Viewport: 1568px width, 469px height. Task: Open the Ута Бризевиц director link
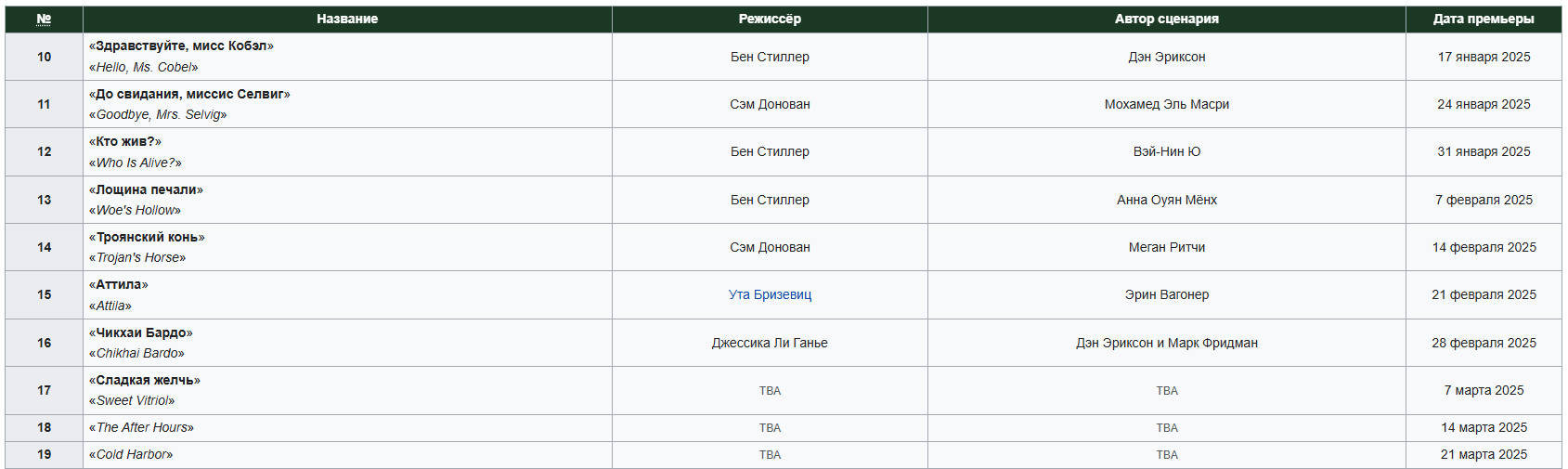tap(770, 294)
